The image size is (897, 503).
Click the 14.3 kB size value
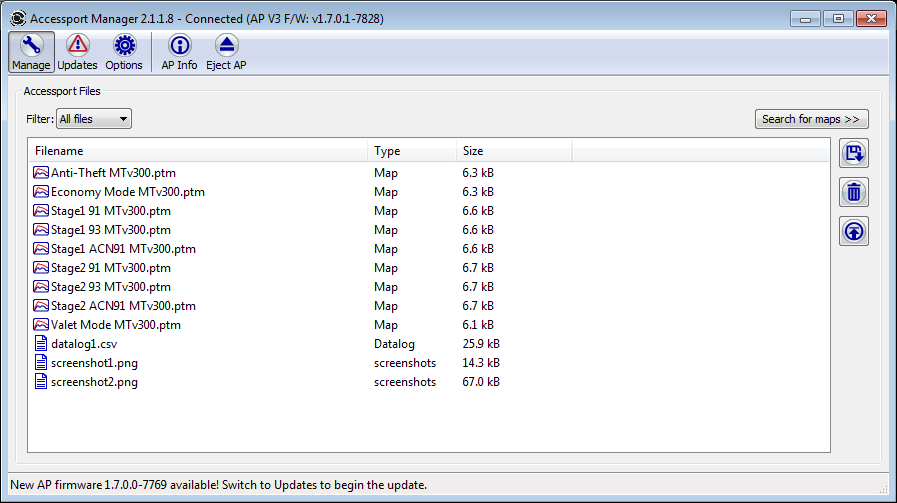tap(481, 363)
